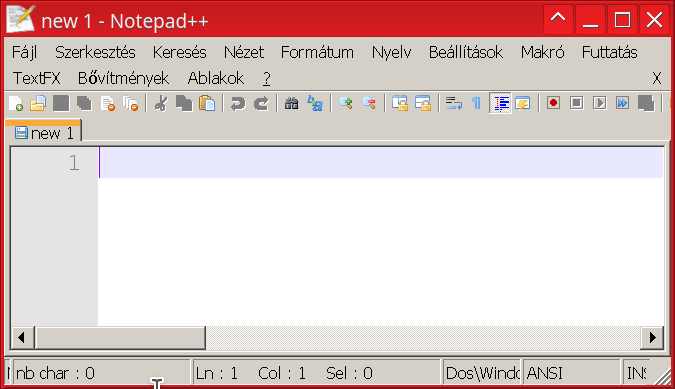Image resolution: width=675 pixels, height=389 pixels.
Task: Toggle synchronized horizontal scrolling icon
Action: pyautogui.click(x=423, y=104)
